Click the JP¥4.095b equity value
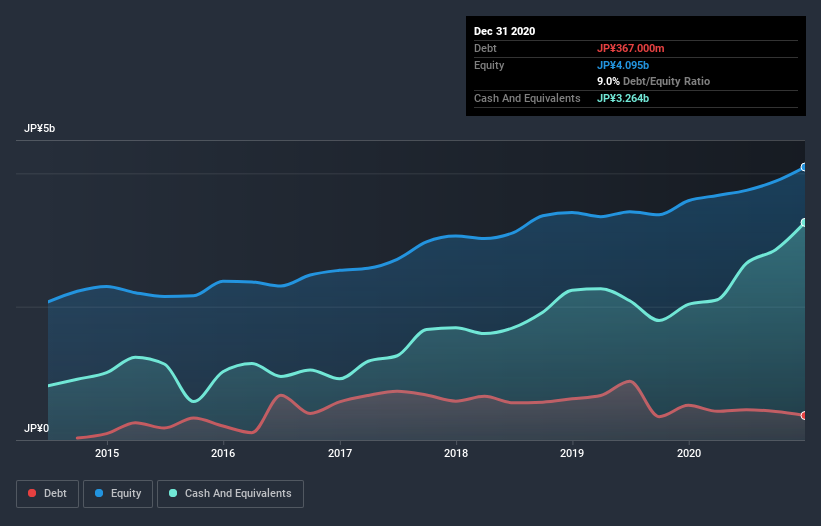Screen dimensions: 821x526 [x=623, y=65]
